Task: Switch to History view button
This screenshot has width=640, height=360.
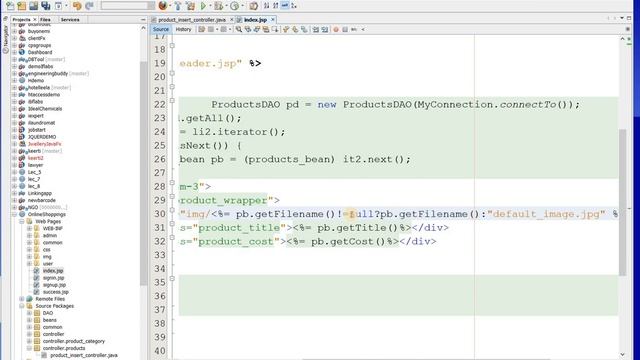Action: [183, 29]
